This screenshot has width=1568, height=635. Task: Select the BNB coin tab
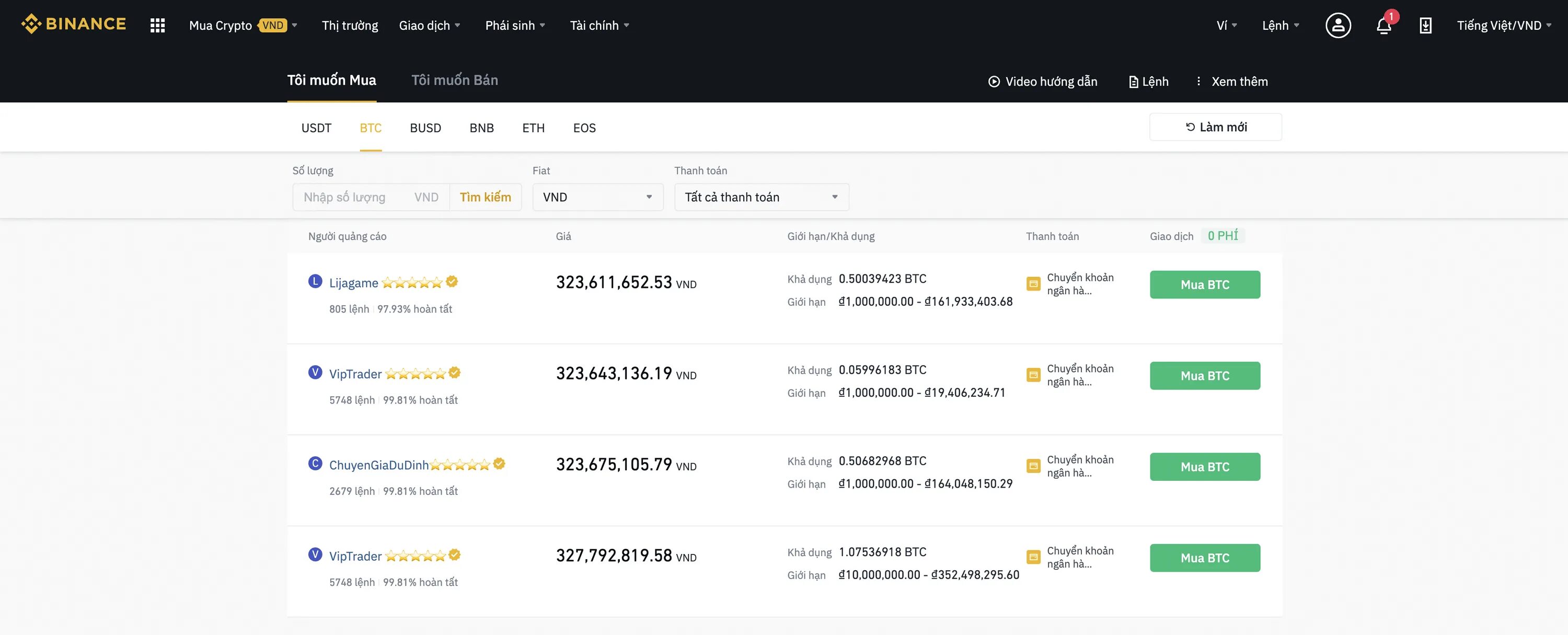(x=481, y=128)
